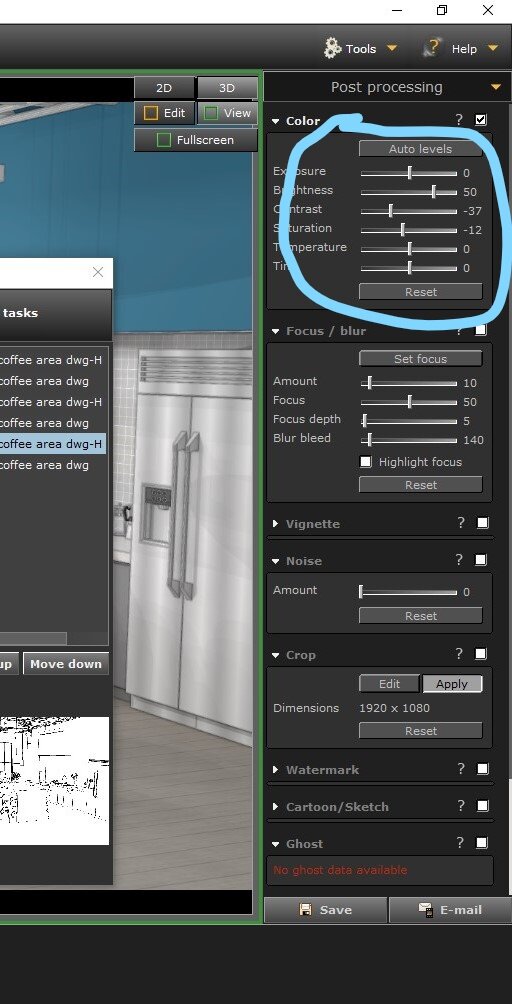The height and width of the screenshot is (1004, 512).
Task: Open help for Vignette
Action: coord(460,522)
